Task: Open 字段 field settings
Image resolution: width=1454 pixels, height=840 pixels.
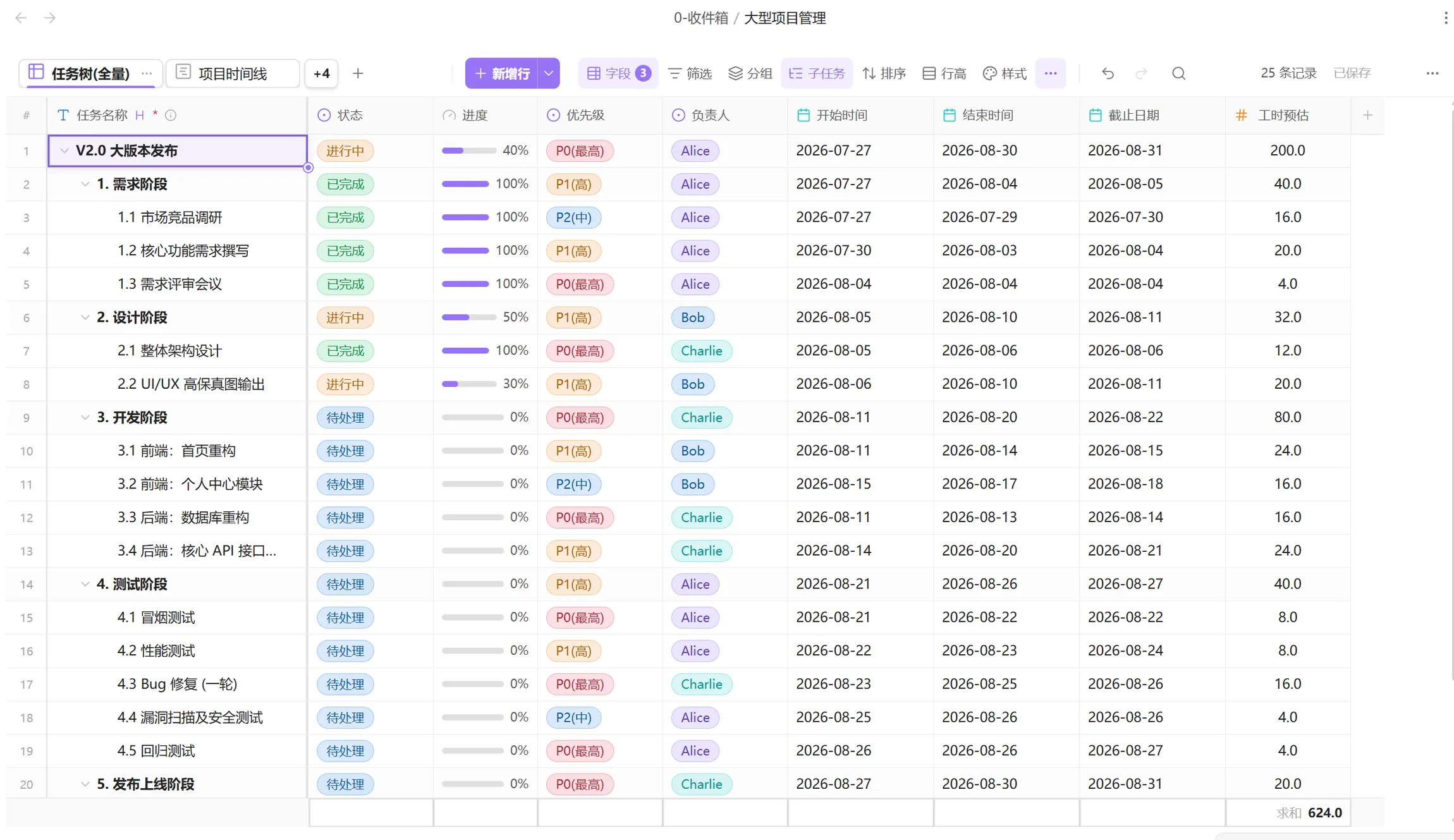Action: click(x=618, y=73)
